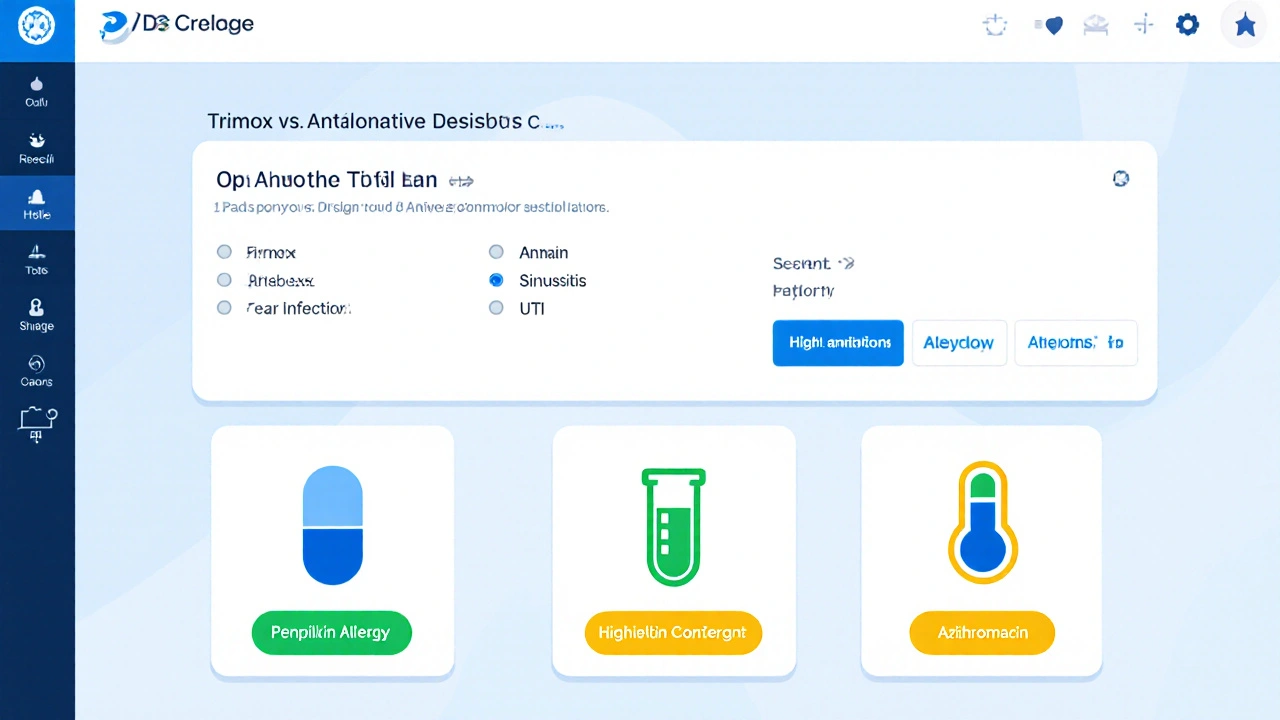Image resolution: width=1280 pixels, height=720 pixels.
Task: Click the settings gear icon in header
Action: (1187, 25)
